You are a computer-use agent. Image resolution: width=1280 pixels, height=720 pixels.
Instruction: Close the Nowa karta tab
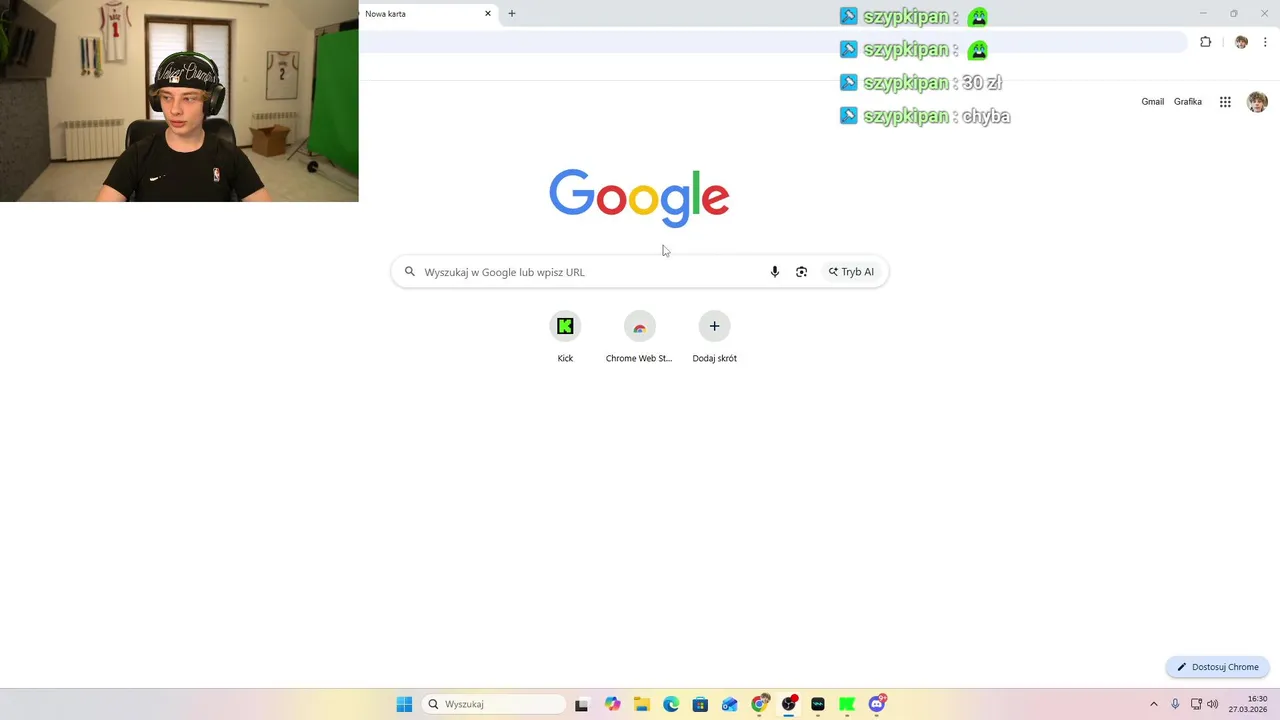(488, 14)
